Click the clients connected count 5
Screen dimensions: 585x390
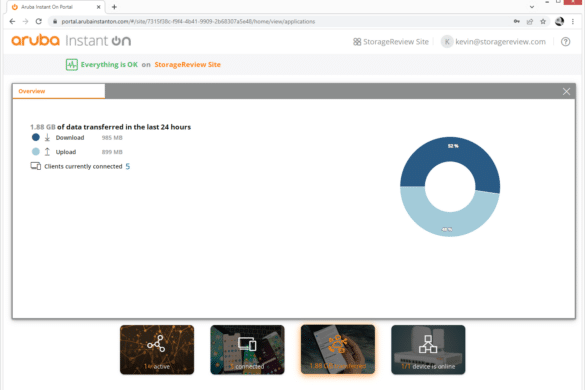[128, 166]
